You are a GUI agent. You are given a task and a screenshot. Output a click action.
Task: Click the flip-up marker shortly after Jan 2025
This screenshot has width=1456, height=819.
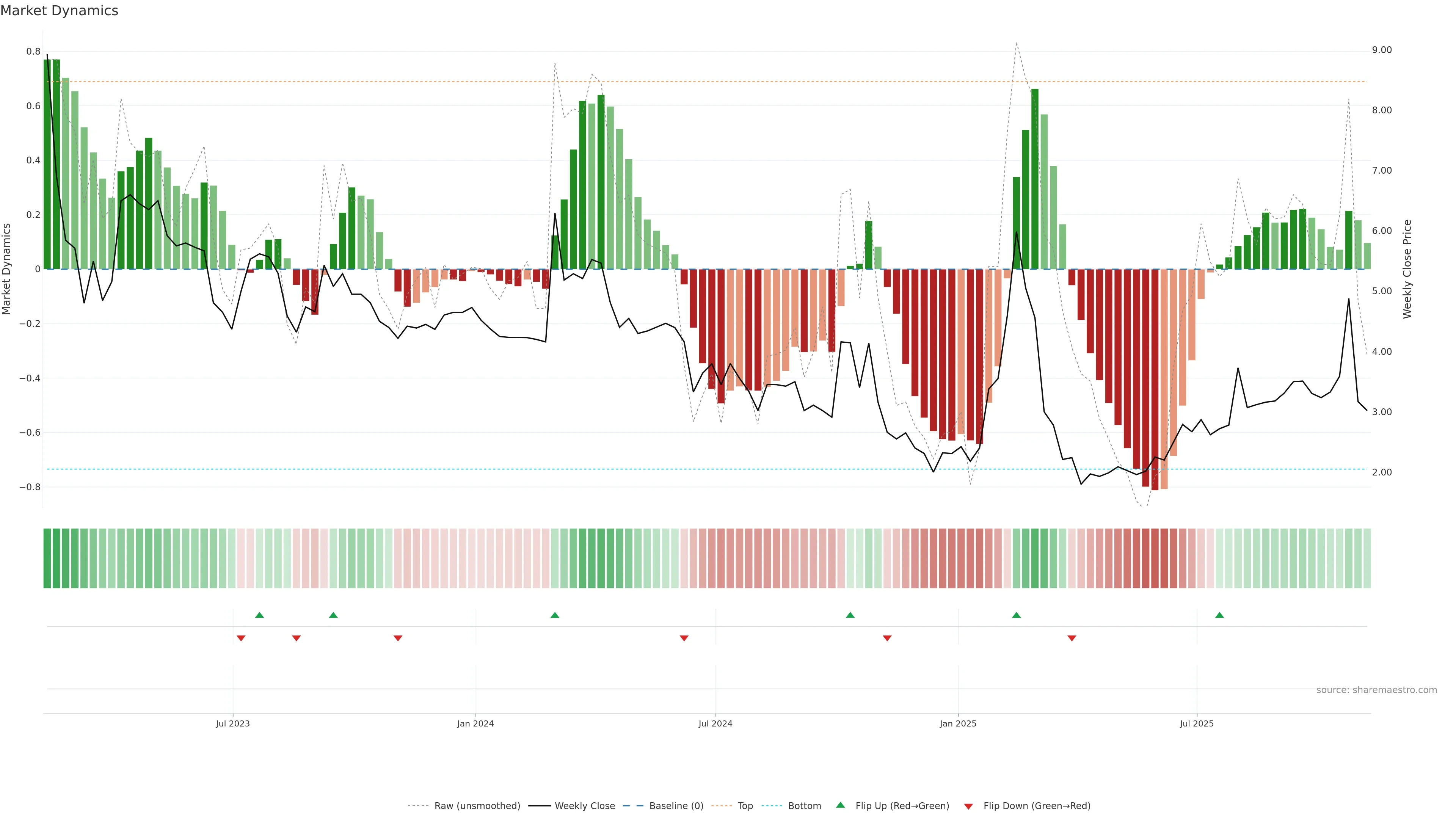1016,615
